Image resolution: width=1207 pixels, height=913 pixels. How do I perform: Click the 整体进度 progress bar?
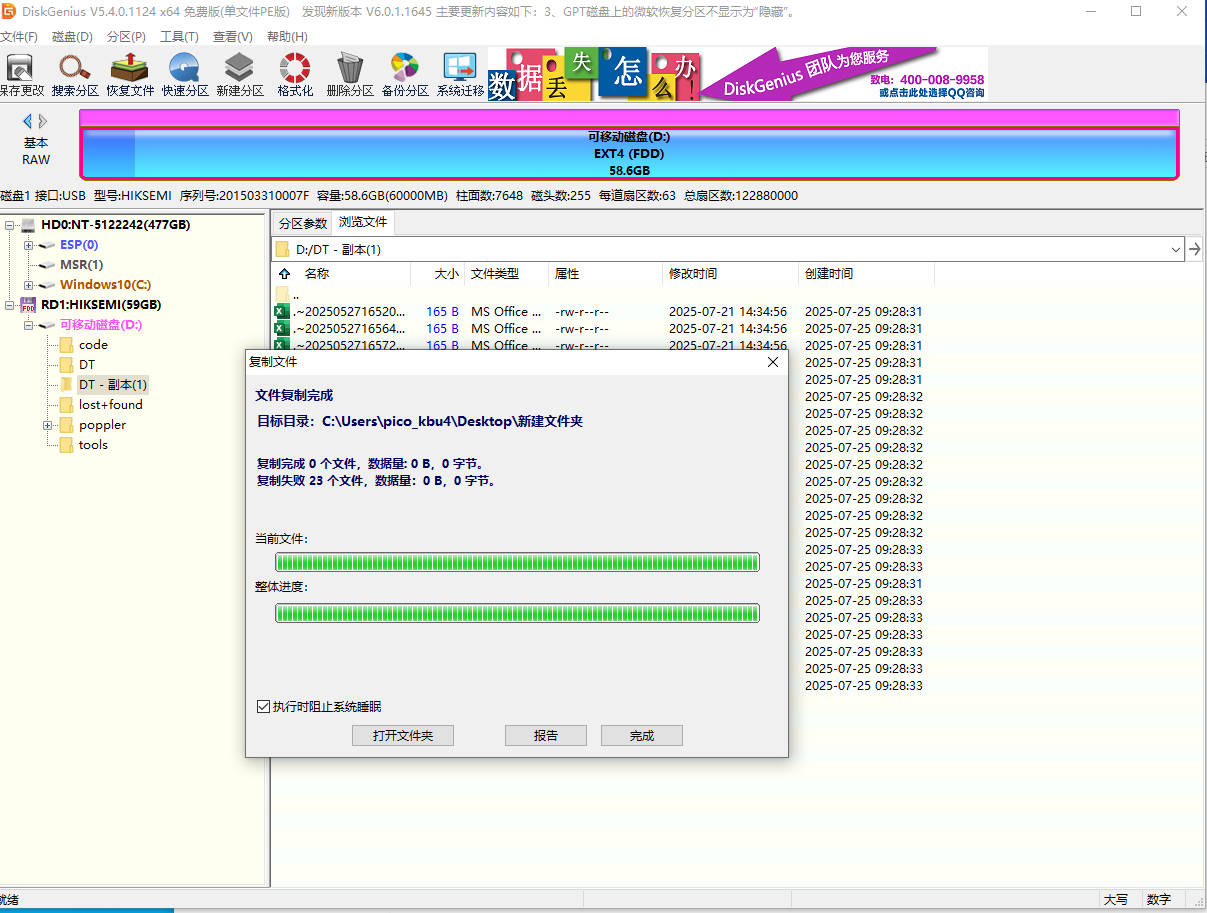[518, 612]
